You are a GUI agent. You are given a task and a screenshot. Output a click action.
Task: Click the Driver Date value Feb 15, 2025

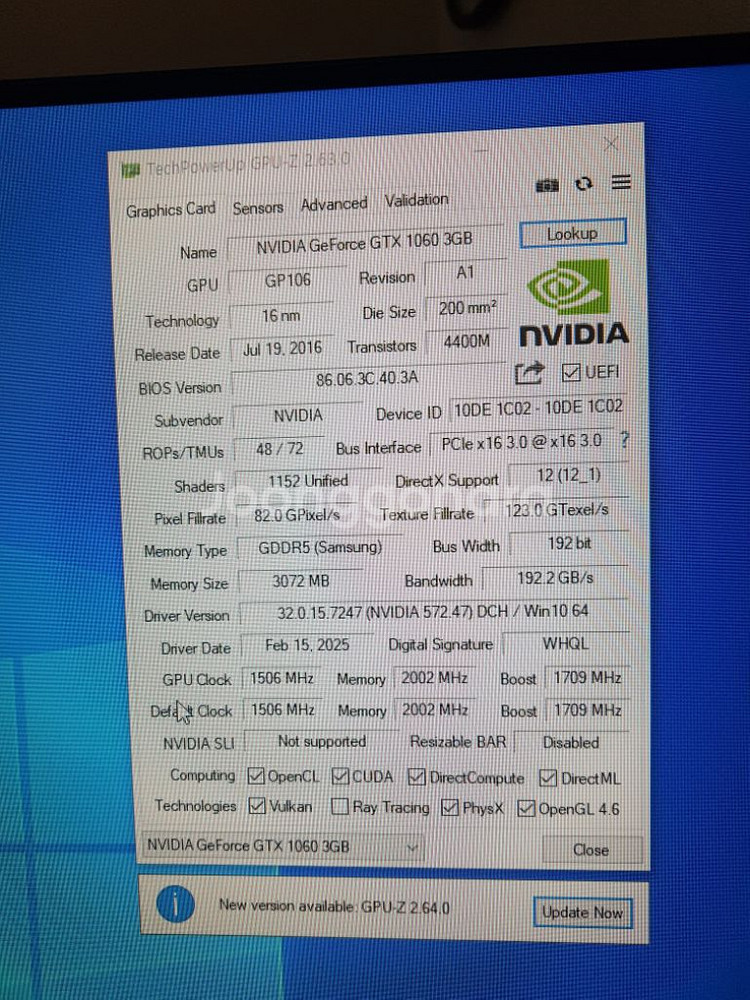307,645
